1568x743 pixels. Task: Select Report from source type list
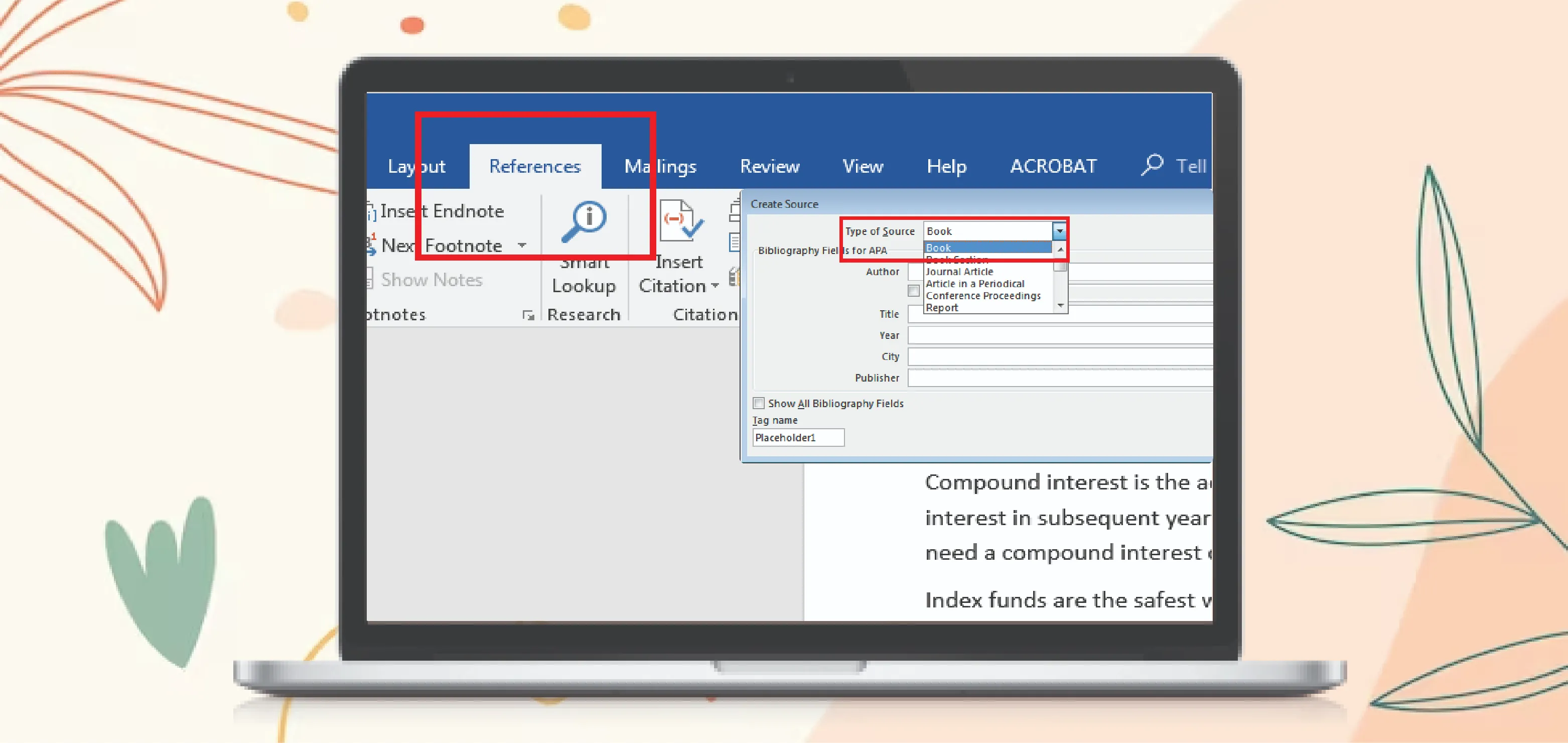pos(942,308)
